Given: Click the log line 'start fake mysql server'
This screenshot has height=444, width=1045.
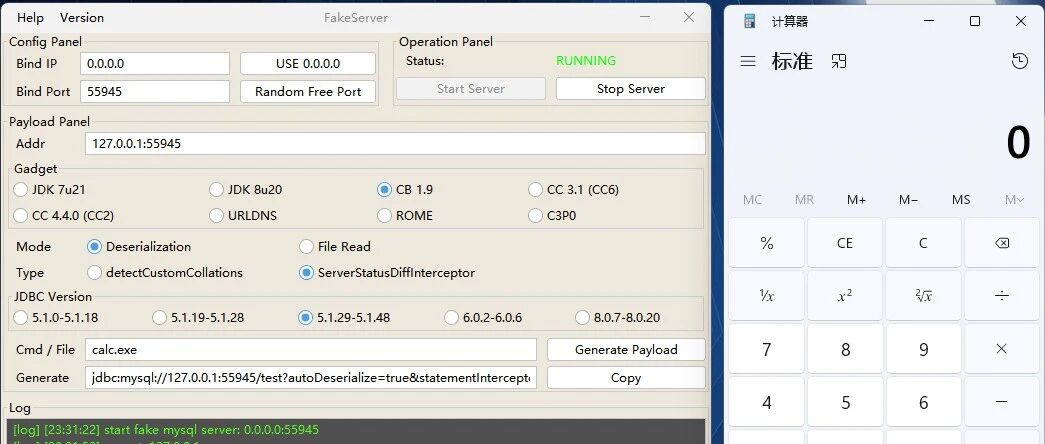Looking at the screenshot, I should [166, 429].
